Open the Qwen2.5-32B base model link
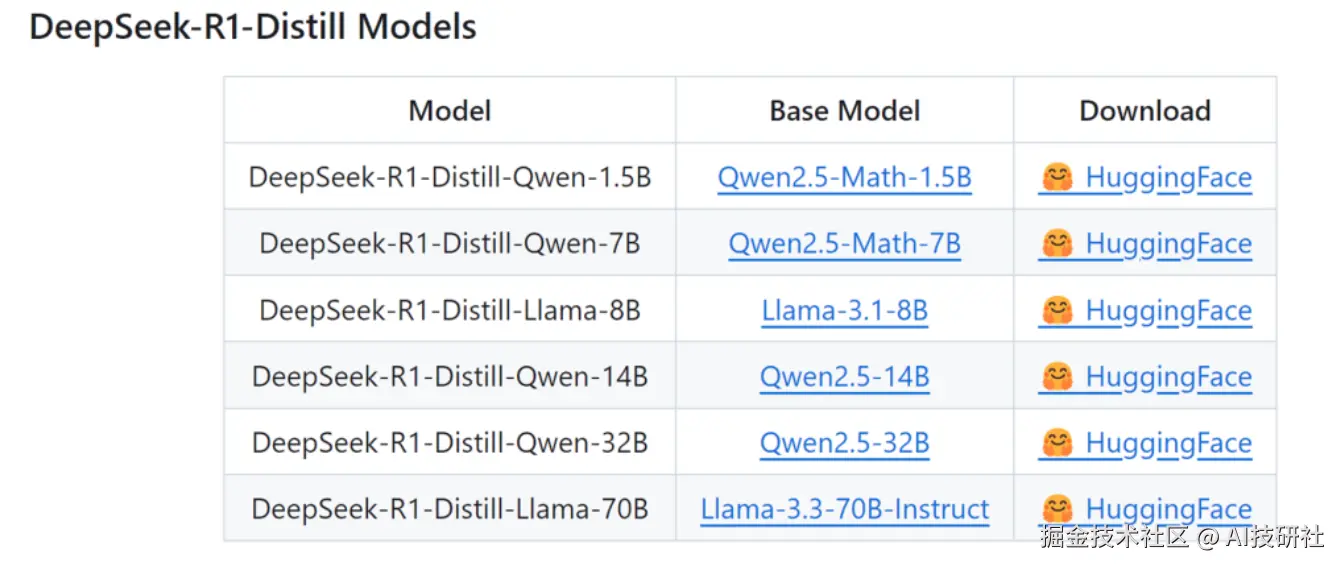The height and width of the screenshot is (568, 1342). [x=844, y=443]
